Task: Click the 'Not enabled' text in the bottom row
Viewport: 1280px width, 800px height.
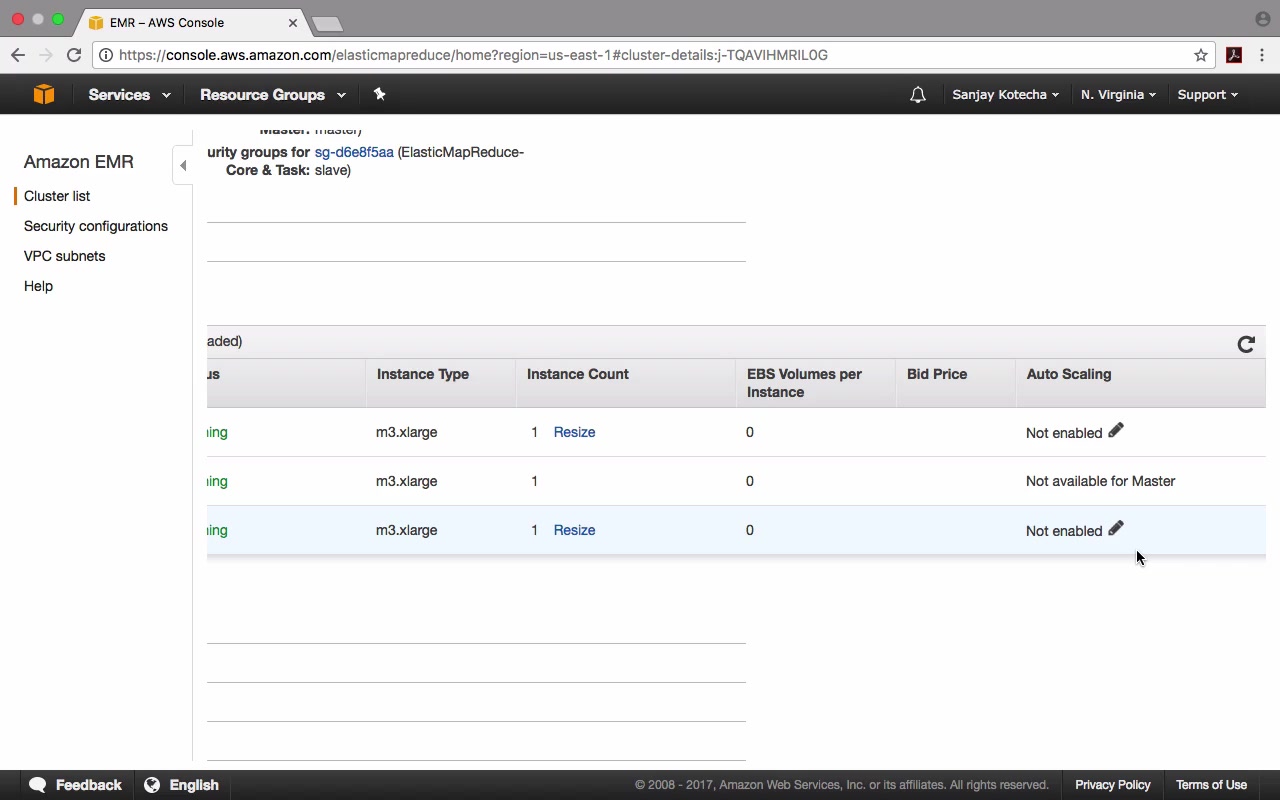Action: (1064, 531)
